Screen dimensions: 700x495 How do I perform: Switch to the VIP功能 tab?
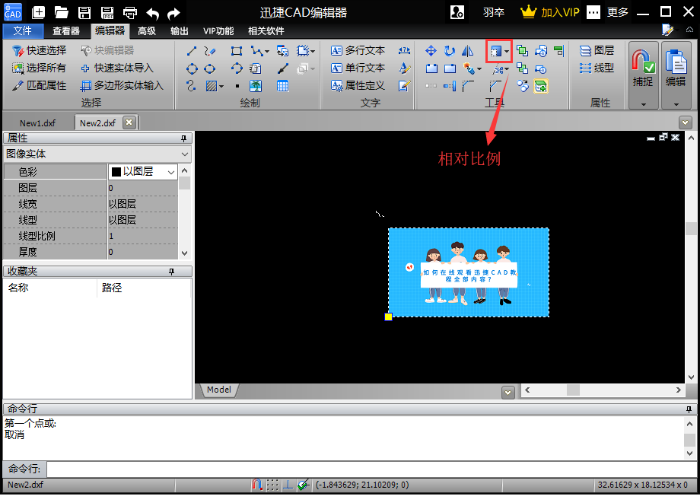pyautogui.click(x=219, y=31)
